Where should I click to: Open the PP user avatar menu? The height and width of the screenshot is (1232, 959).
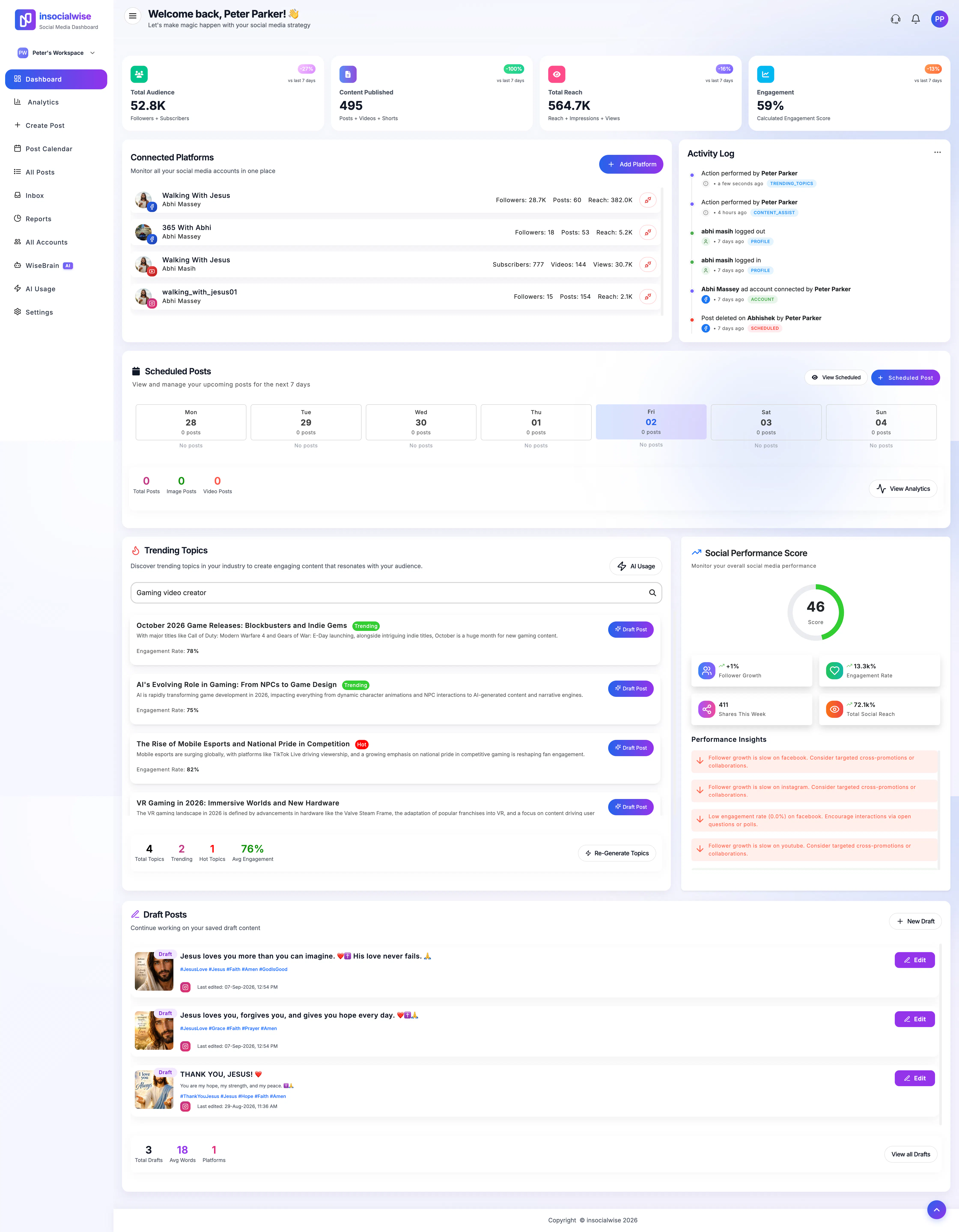coord(939,19)
